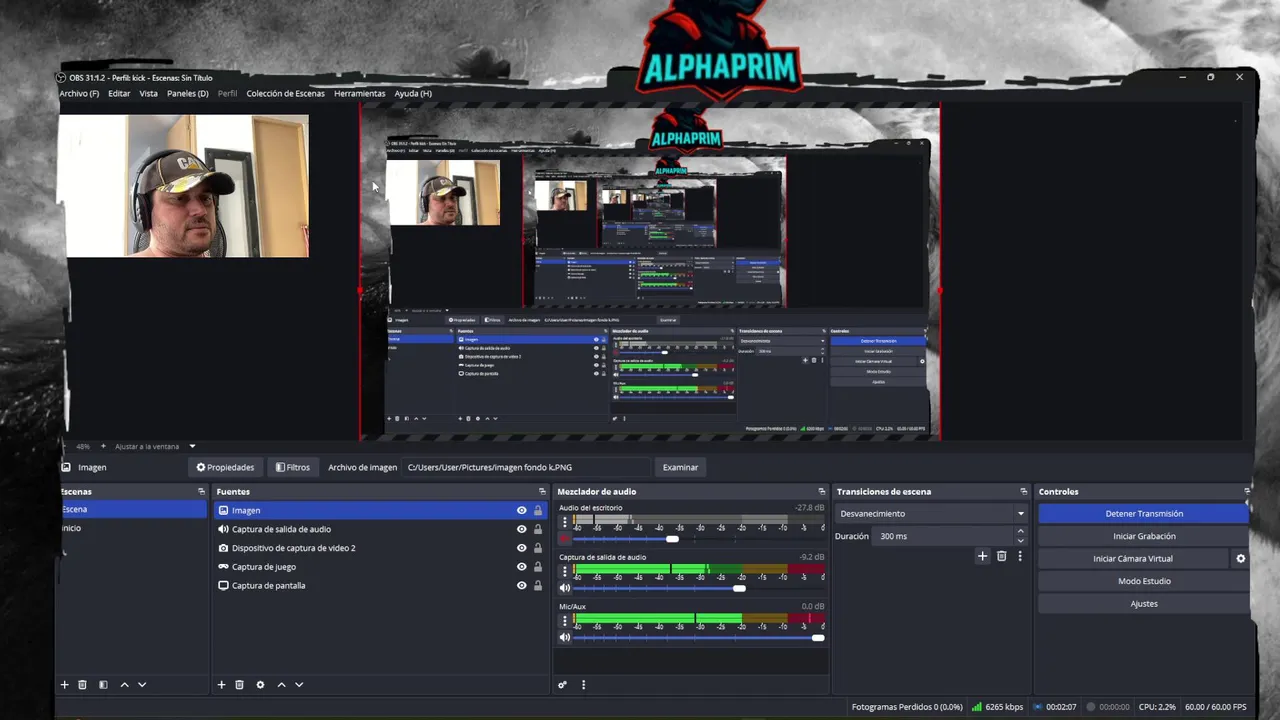1280x720 pixels.
Task: Zoom in preview with plus icon
Action: click(103, 446)
